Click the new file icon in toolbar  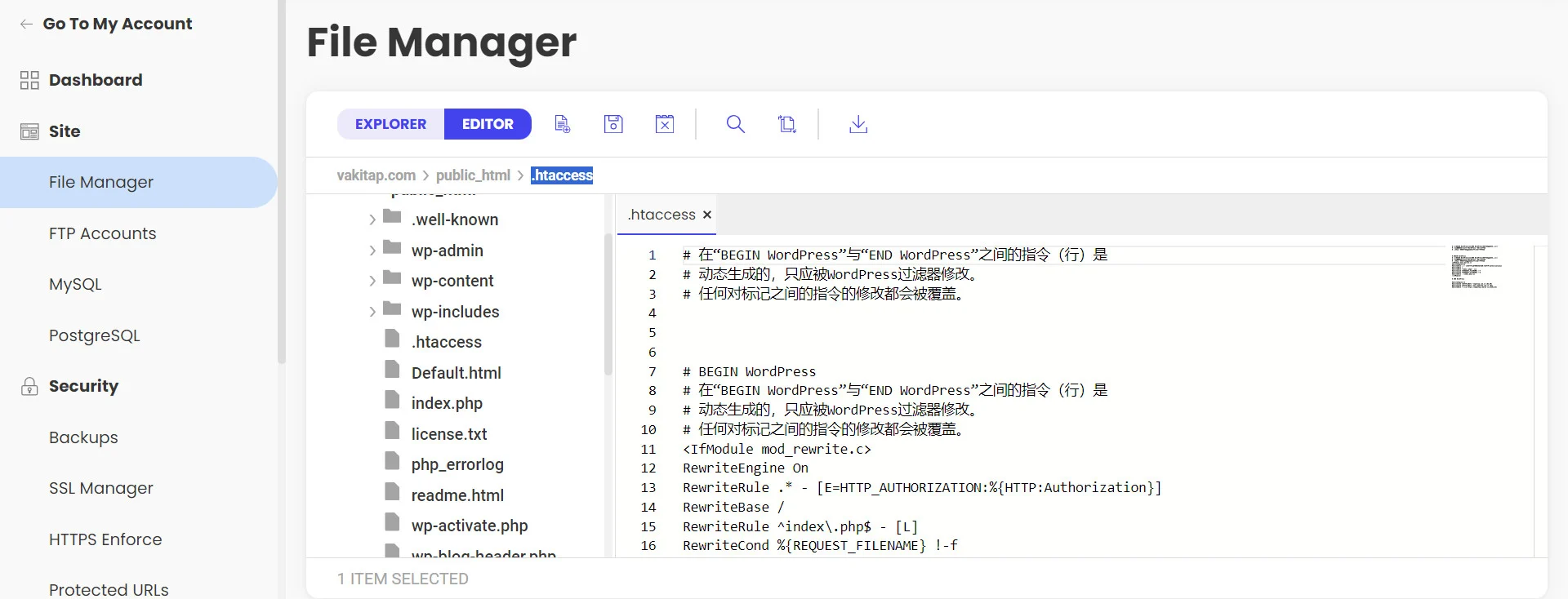pos(562,124)
